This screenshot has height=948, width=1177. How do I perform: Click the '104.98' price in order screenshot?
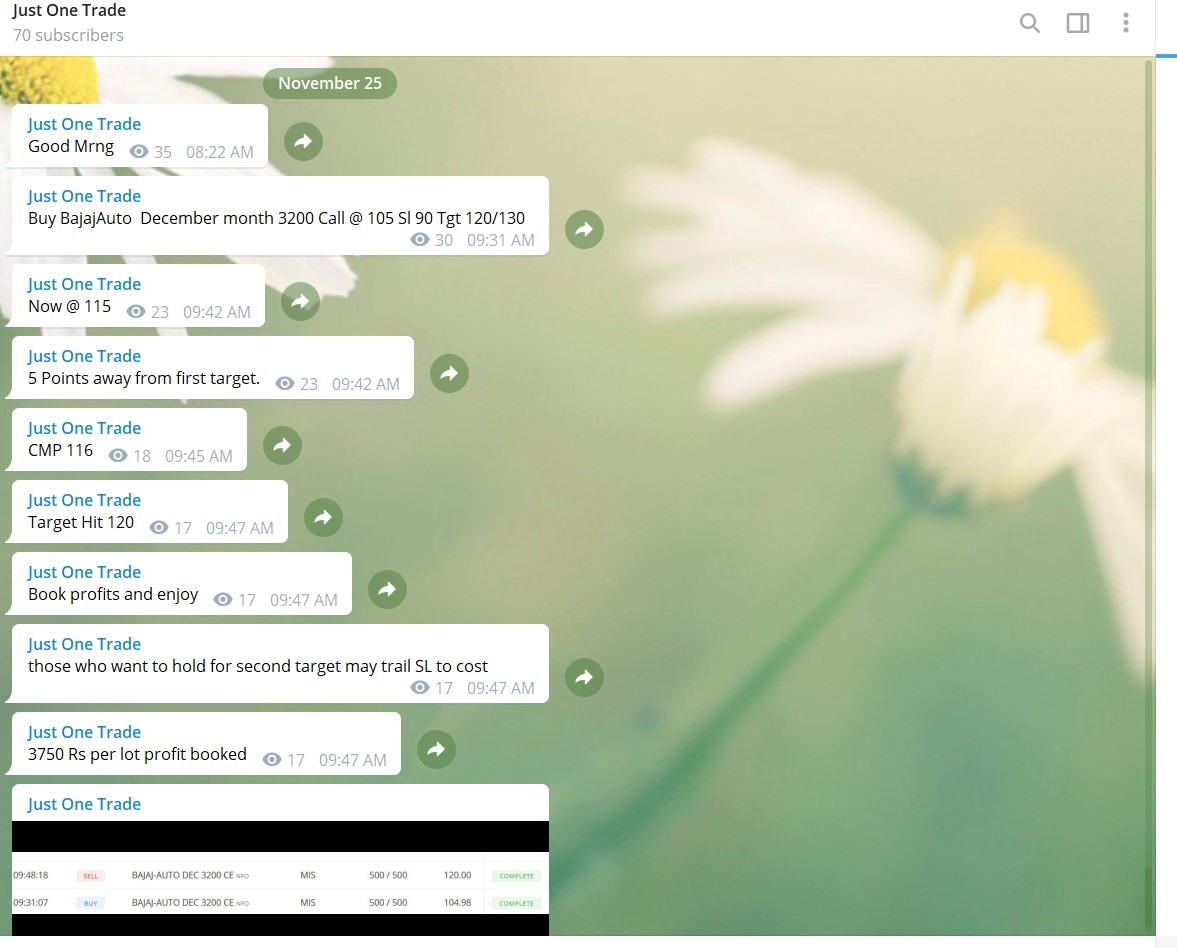(457, 902)
